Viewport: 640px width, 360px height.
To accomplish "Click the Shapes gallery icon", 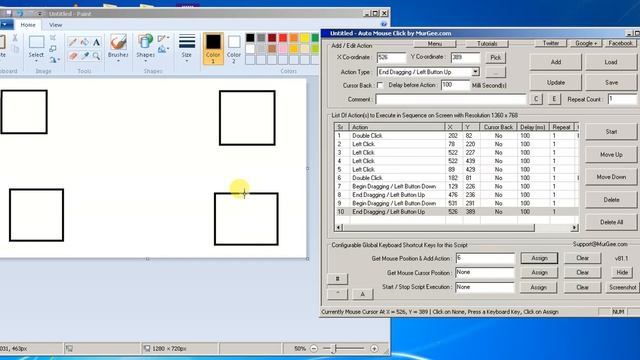I will (x=145, y=42).
